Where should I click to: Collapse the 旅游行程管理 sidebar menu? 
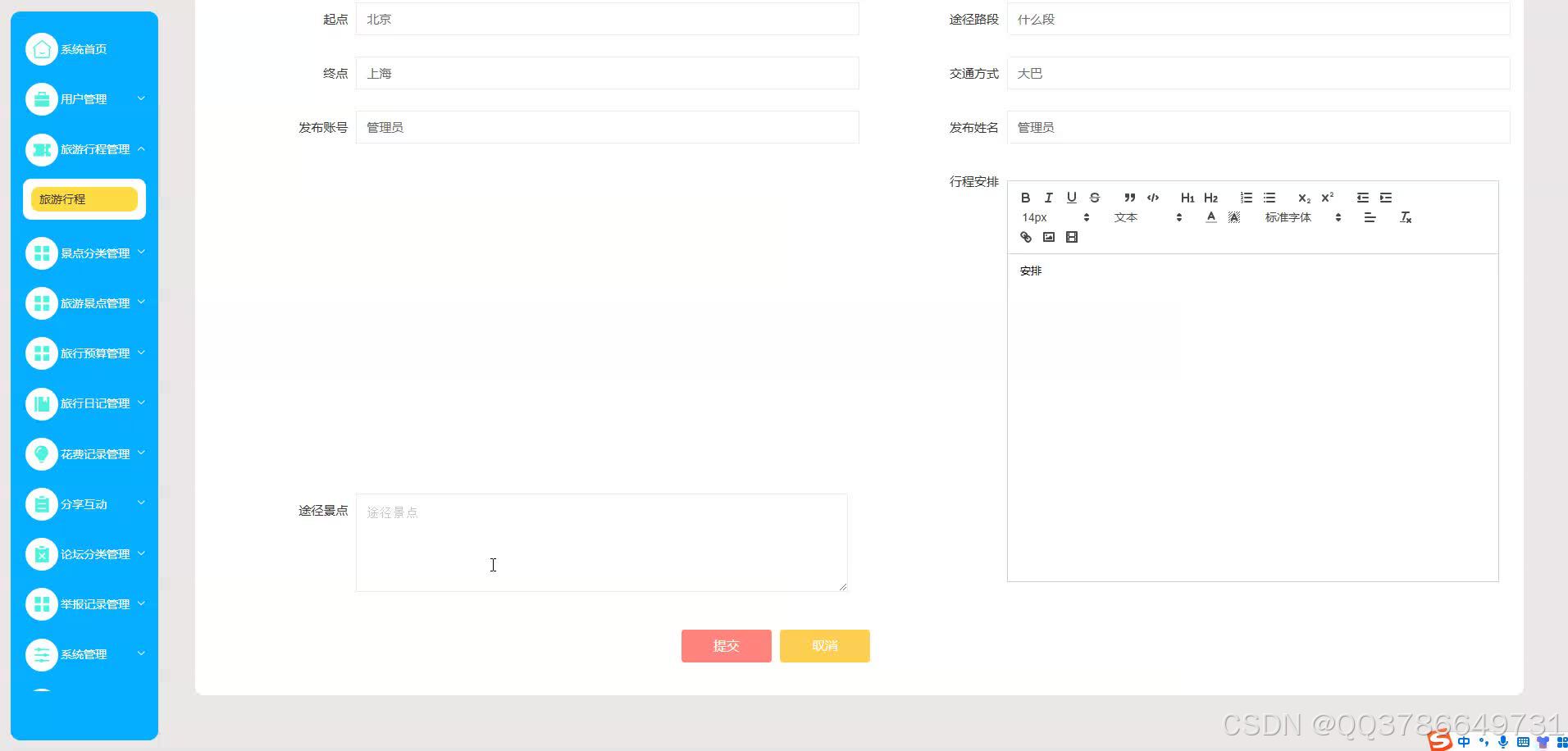point(84,149)
